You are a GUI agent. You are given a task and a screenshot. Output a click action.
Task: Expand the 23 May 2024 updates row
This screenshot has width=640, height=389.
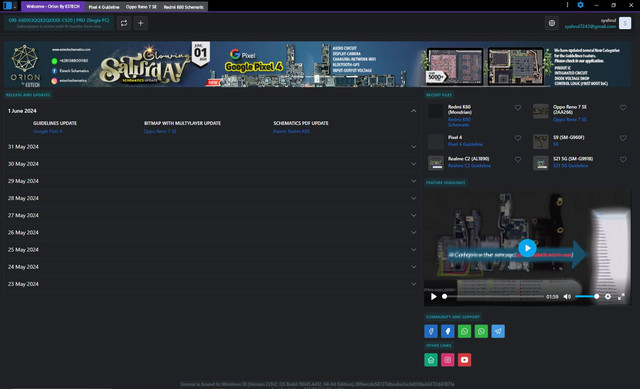[x=212, y=284]
